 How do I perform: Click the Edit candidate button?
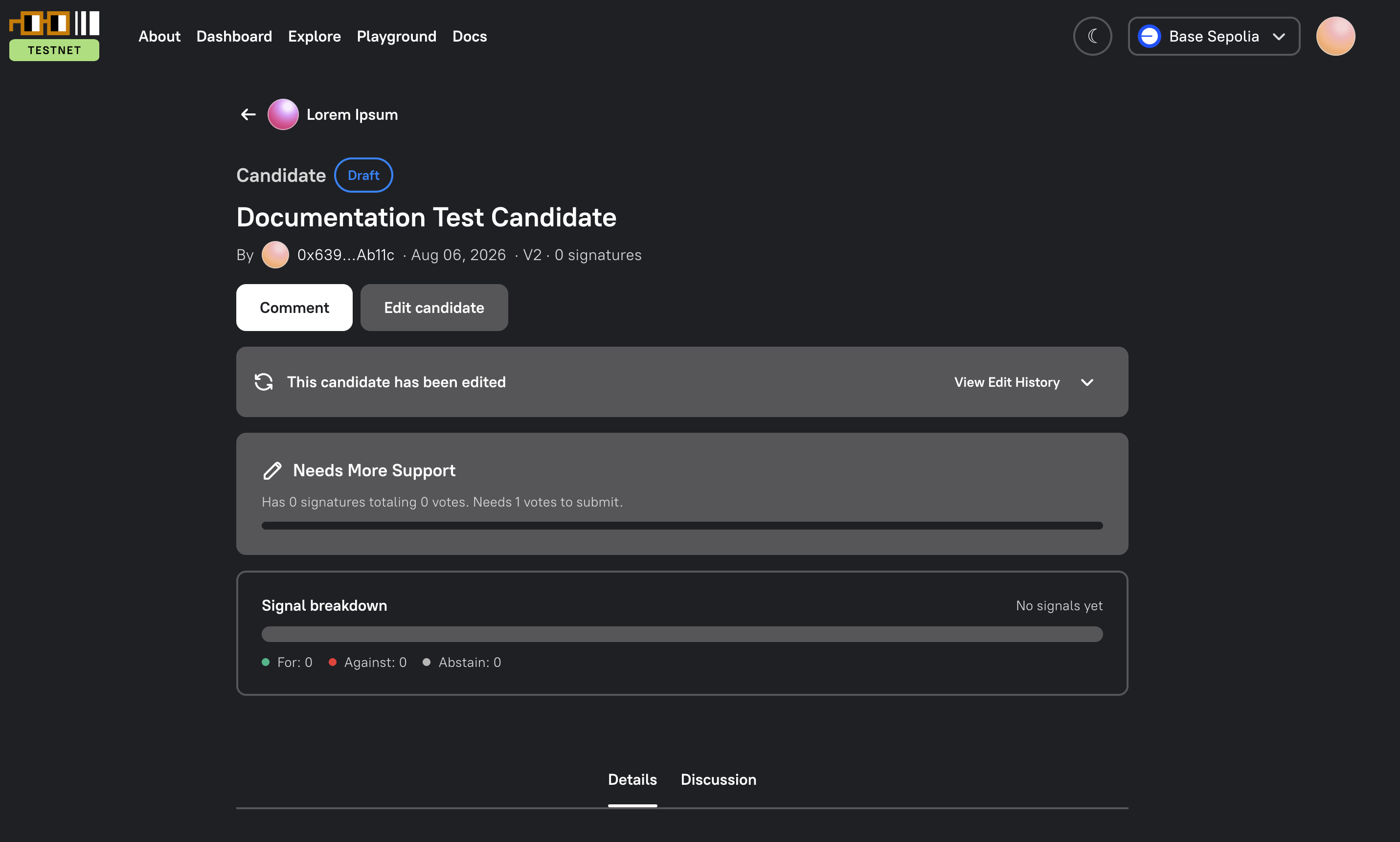point(434,308)
